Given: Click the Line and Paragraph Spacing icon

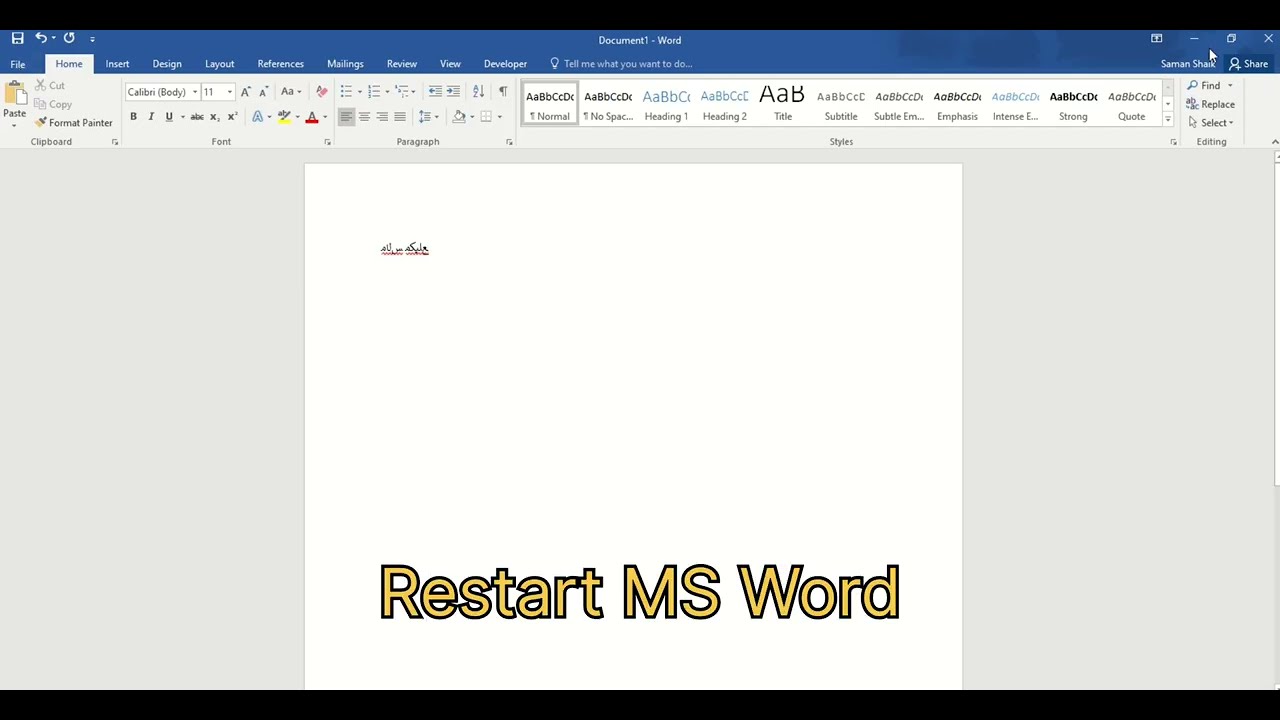Looking at the screenshot, I should coord(425,117).
